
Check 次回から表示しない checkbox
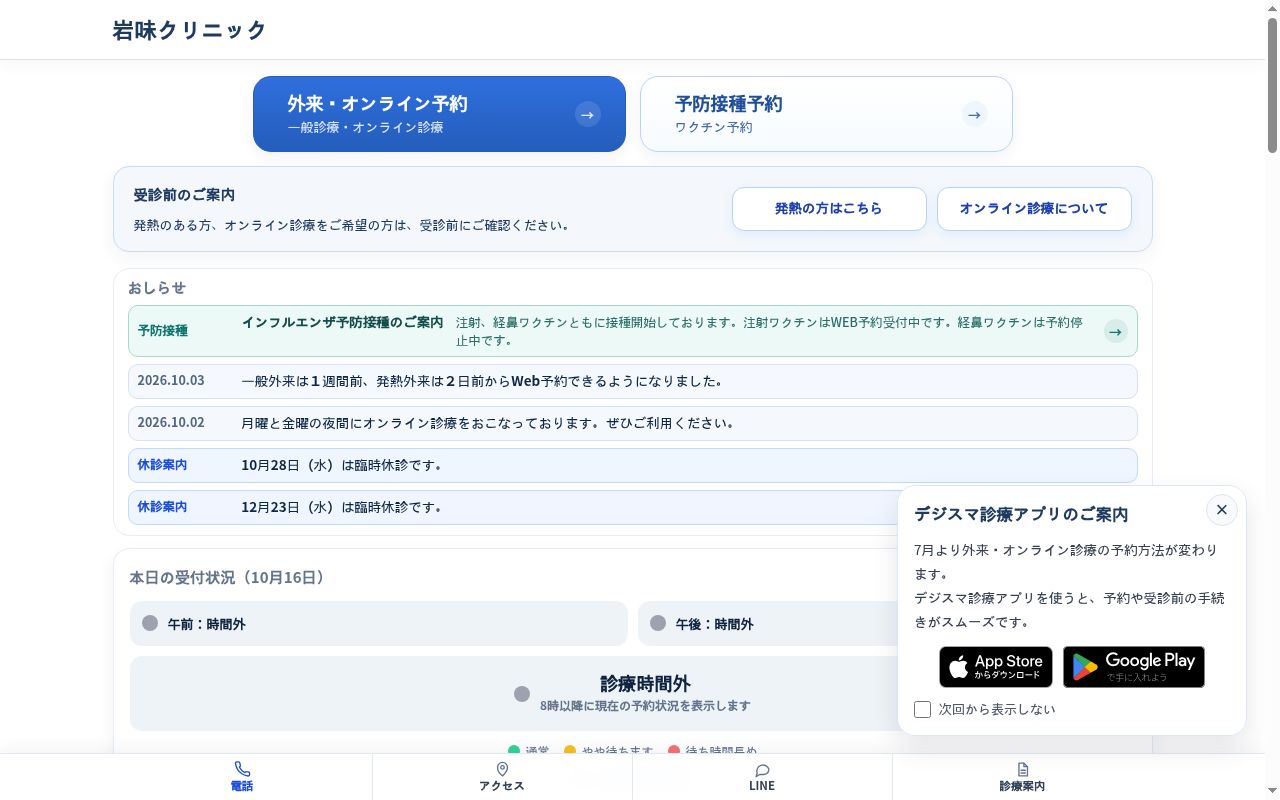coord(922,709)
